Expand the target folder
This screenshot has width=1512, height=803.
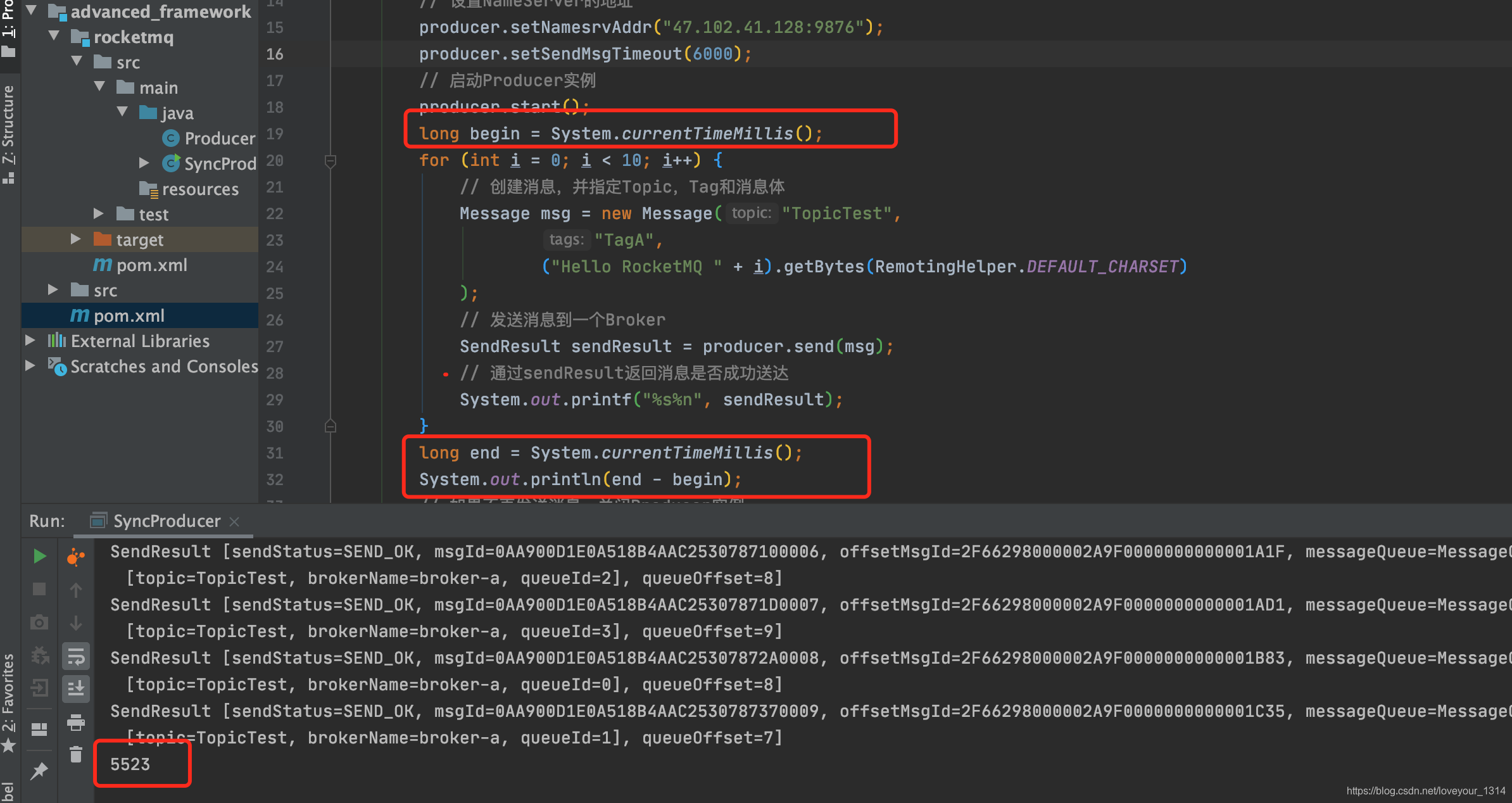pos(75,239)
